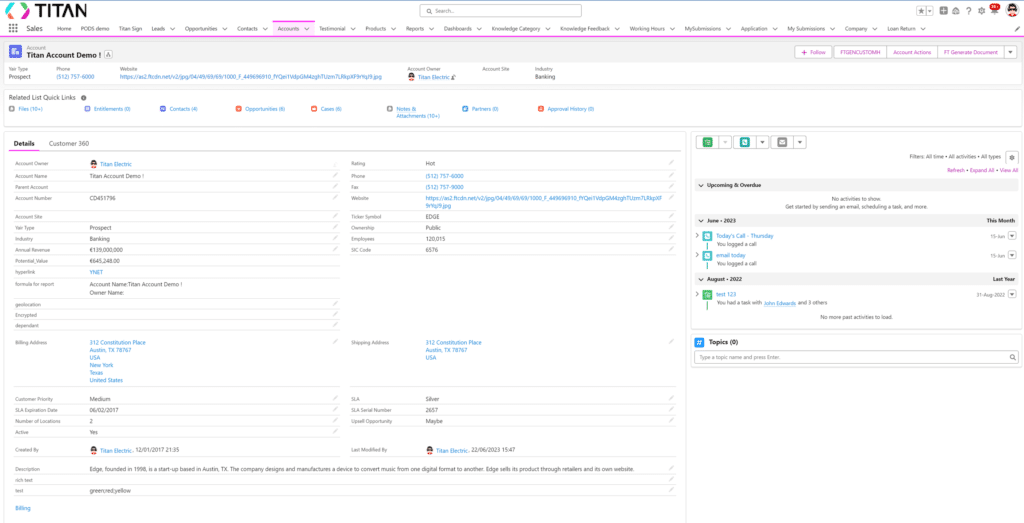This screenshot has height=523, width=1024.
Task: Open the Titan Sign tab
Action: [130, 29]
